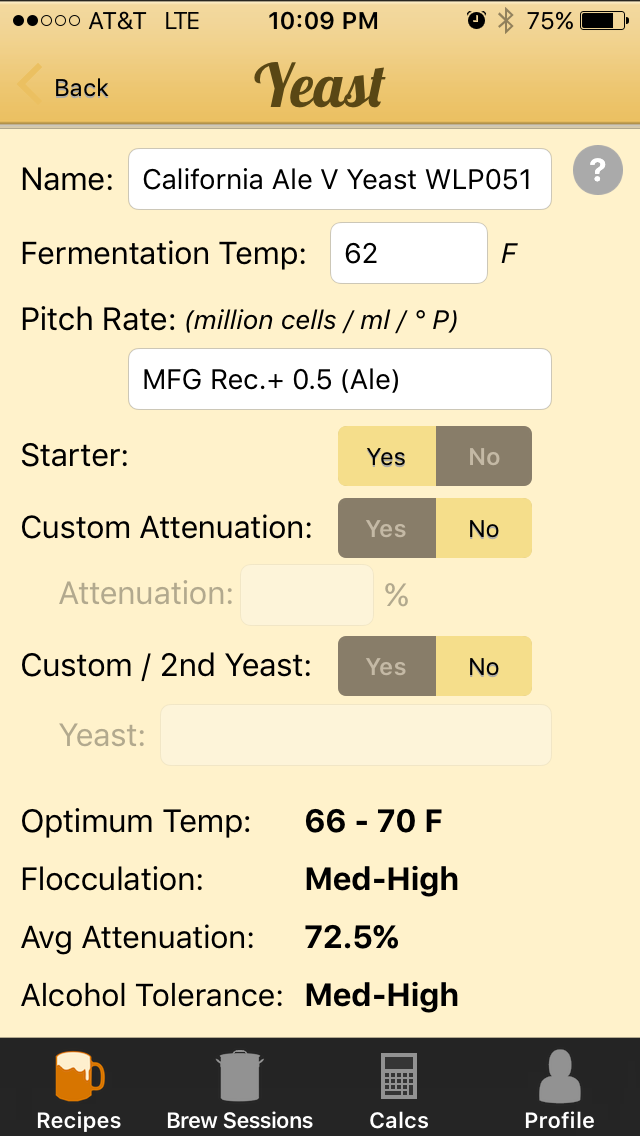Viewport: 640px width, 1136px height.
Task: Set Custom / 2nd Yeast to Yes
Action: 387,666
